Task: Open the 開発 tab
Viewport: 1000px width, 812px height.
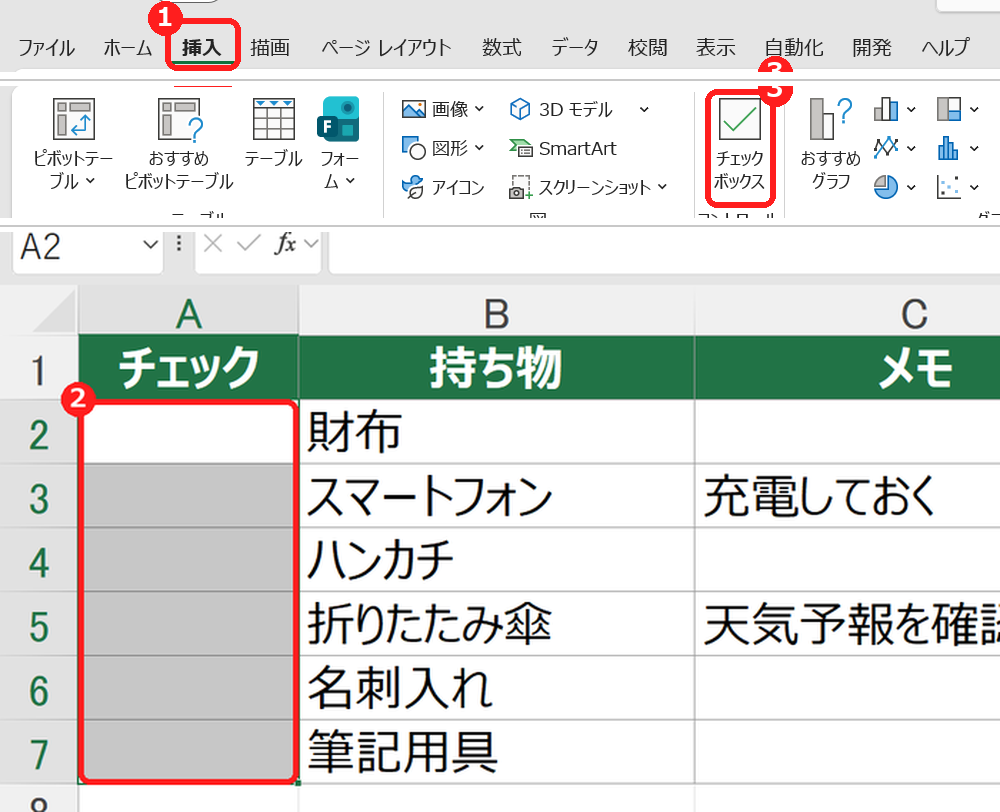Action: coord(872,48)
